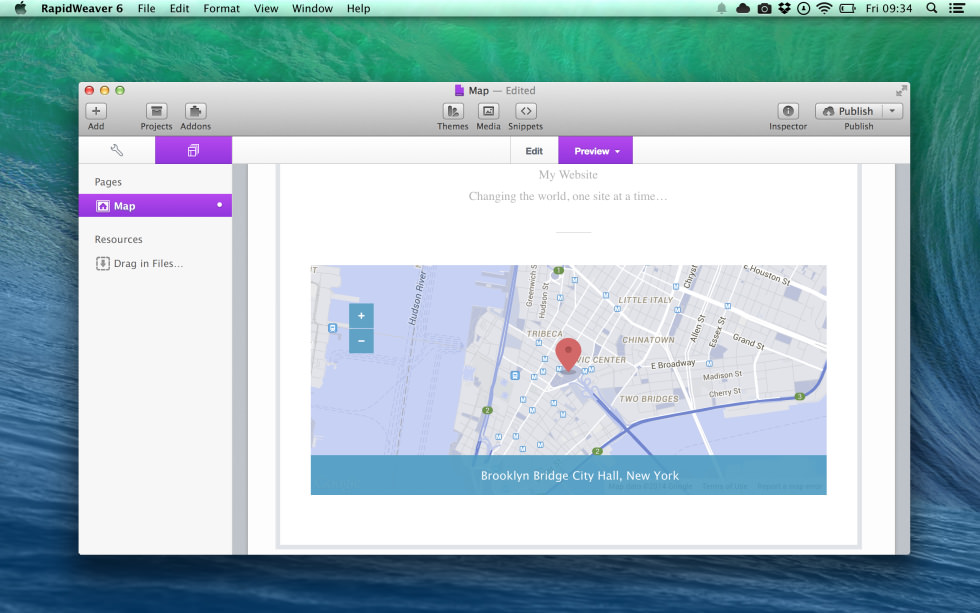The width and height of the screenshot is (980, 613).
Task: Open the Inspector info icon
Action: click(x=788, y=111)
